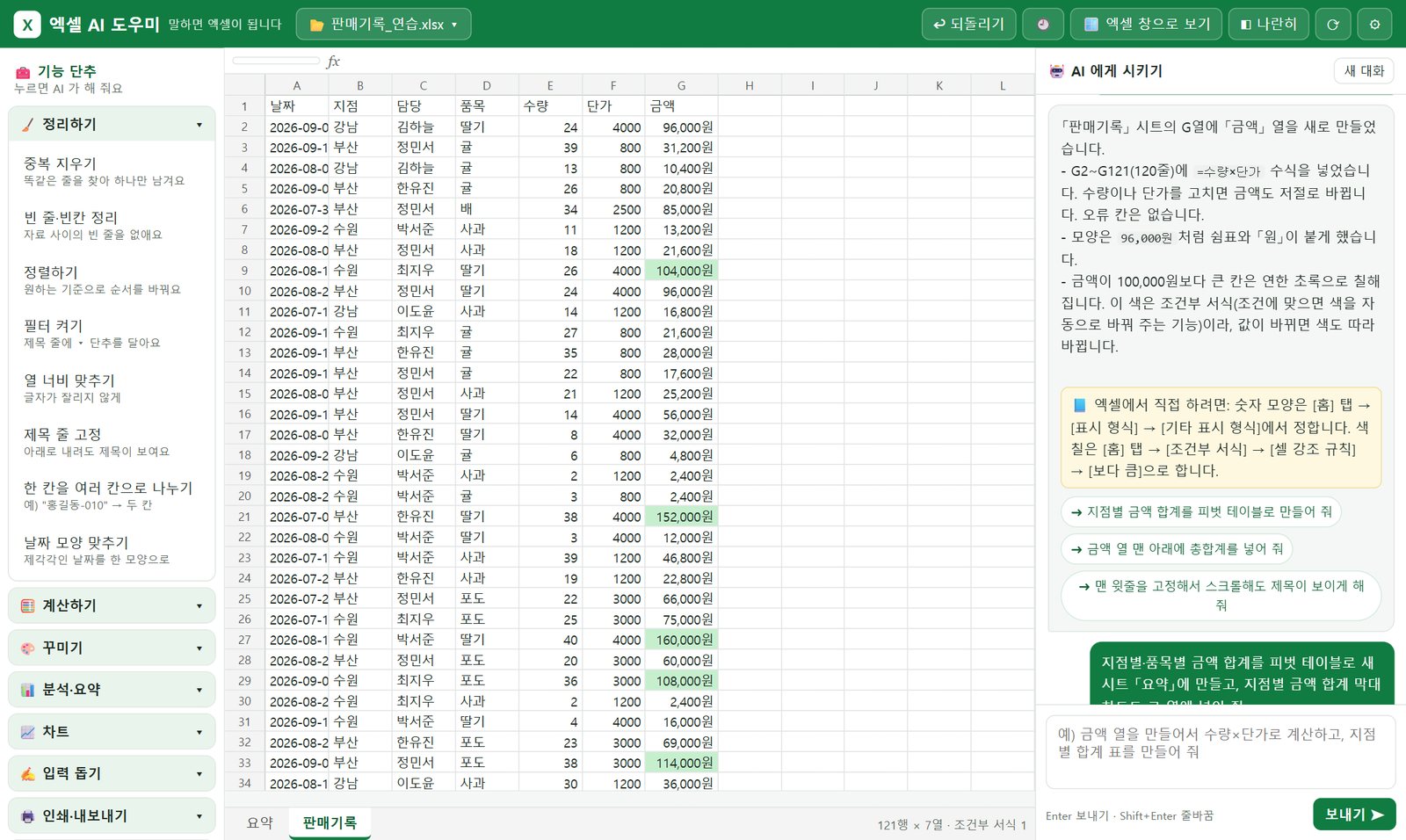Collapse the 정리하기 section
This screenshot has height=840, width=1406.
(112, 125)
